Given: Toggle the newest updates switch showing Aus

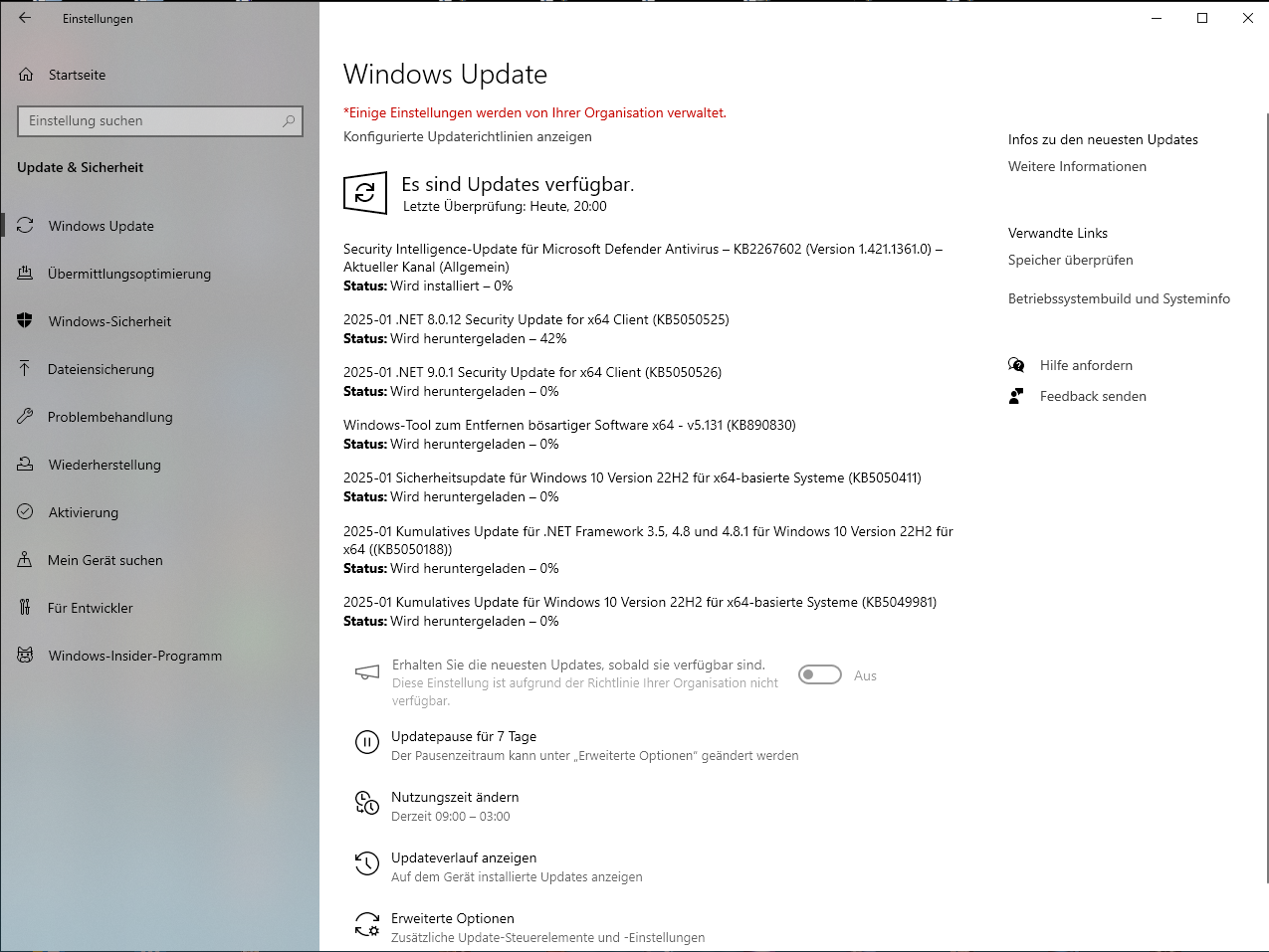Looking at the screenshot, I should [x=820, y=675].
